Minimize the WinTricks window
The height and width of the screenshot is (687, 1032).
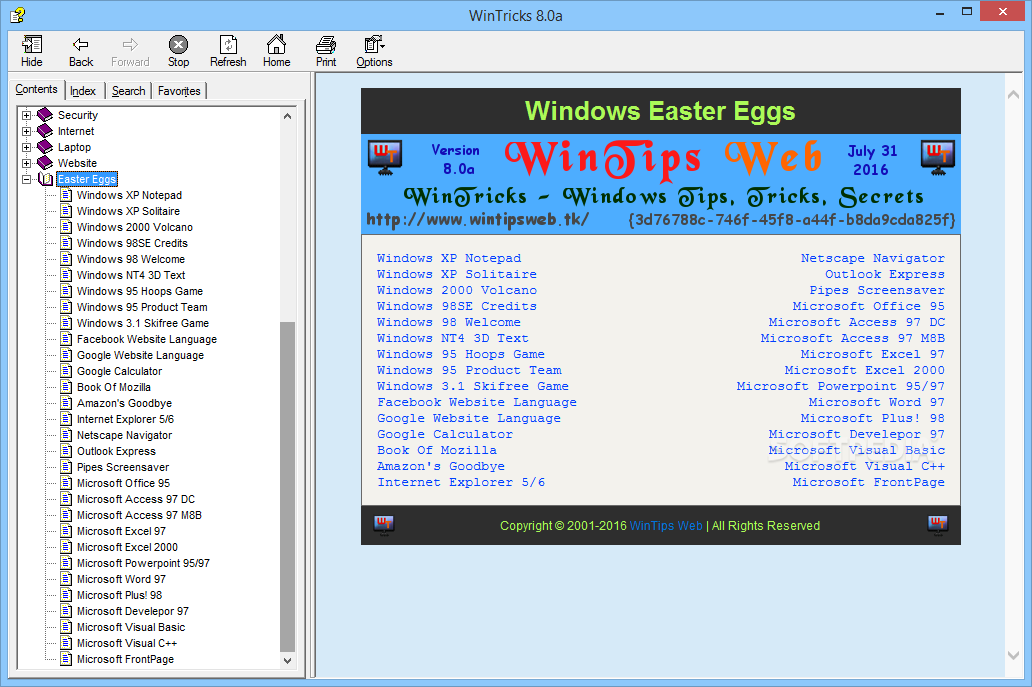(939, 12)
